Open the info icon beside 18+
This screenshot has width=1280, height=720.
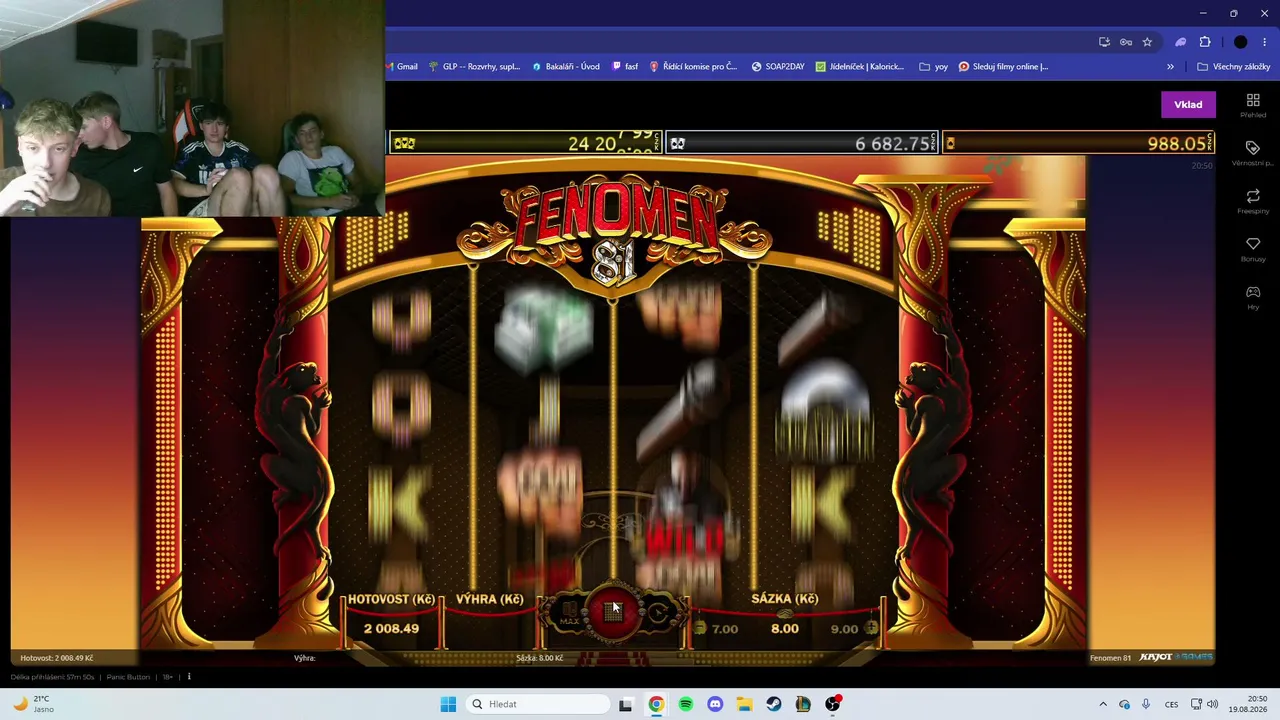tap(189, 677)
